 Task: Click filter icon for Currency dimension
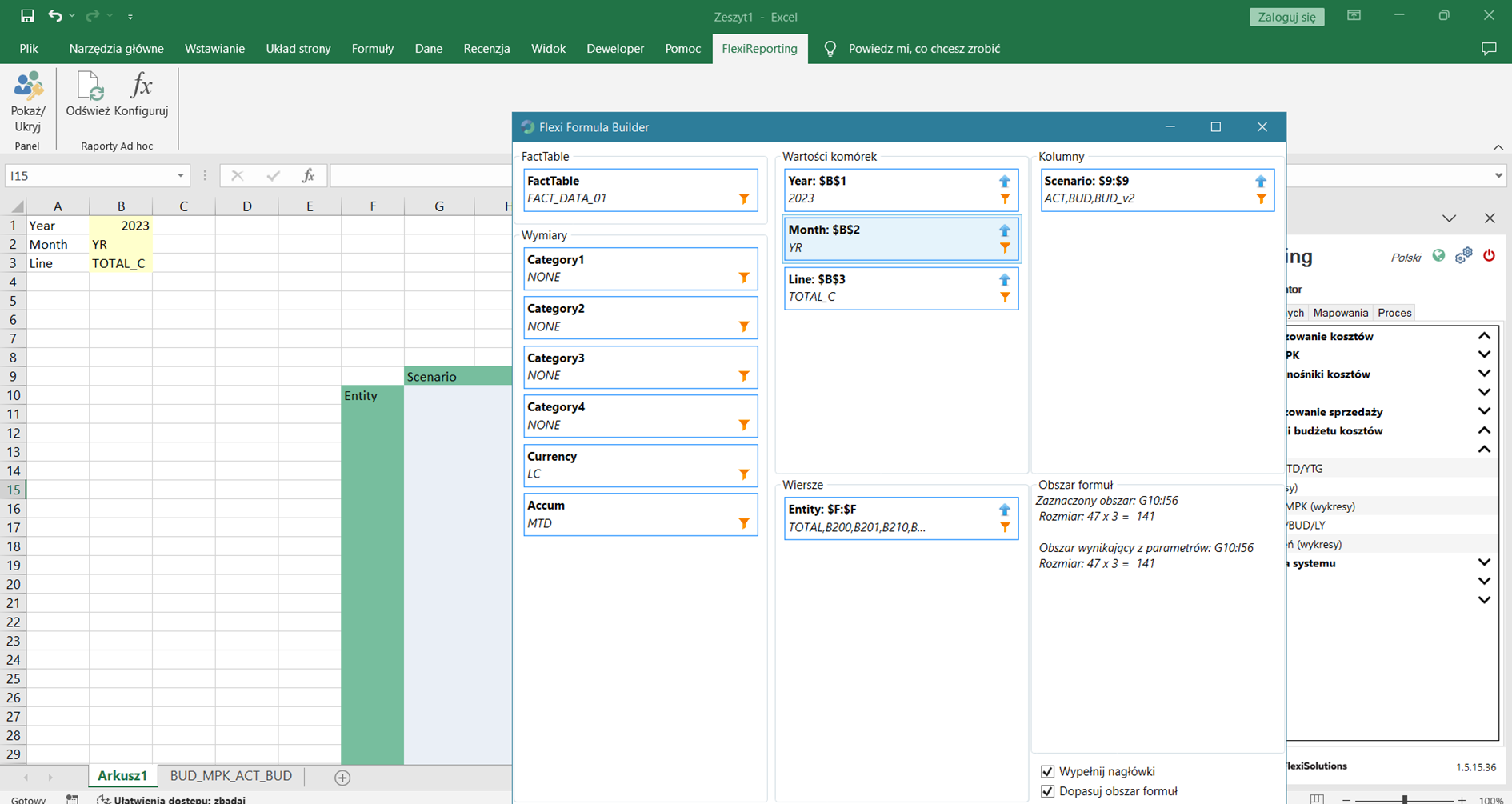tap(744, 474)
